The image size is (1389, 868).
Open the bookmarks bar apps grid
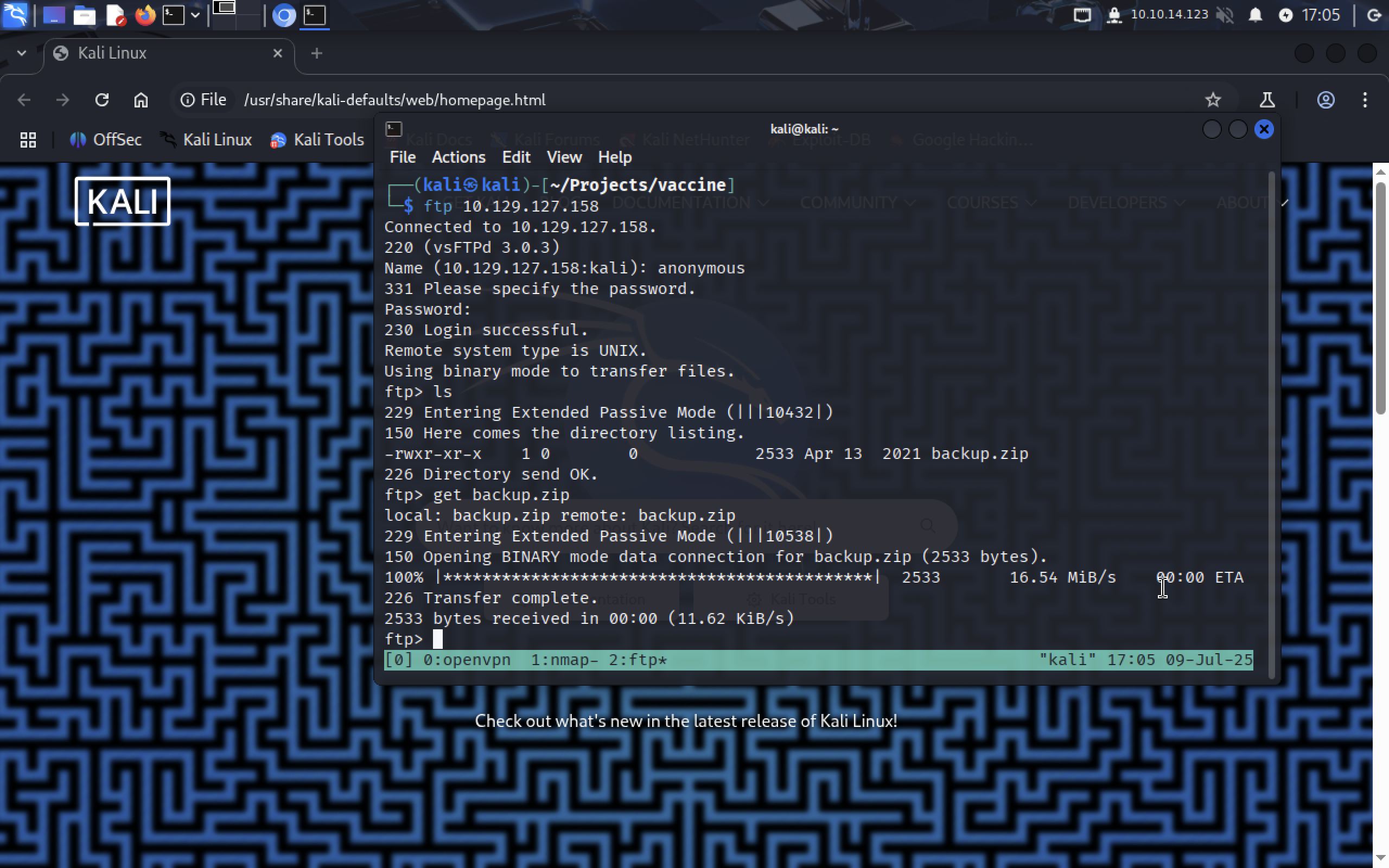[x=28, y=139]
